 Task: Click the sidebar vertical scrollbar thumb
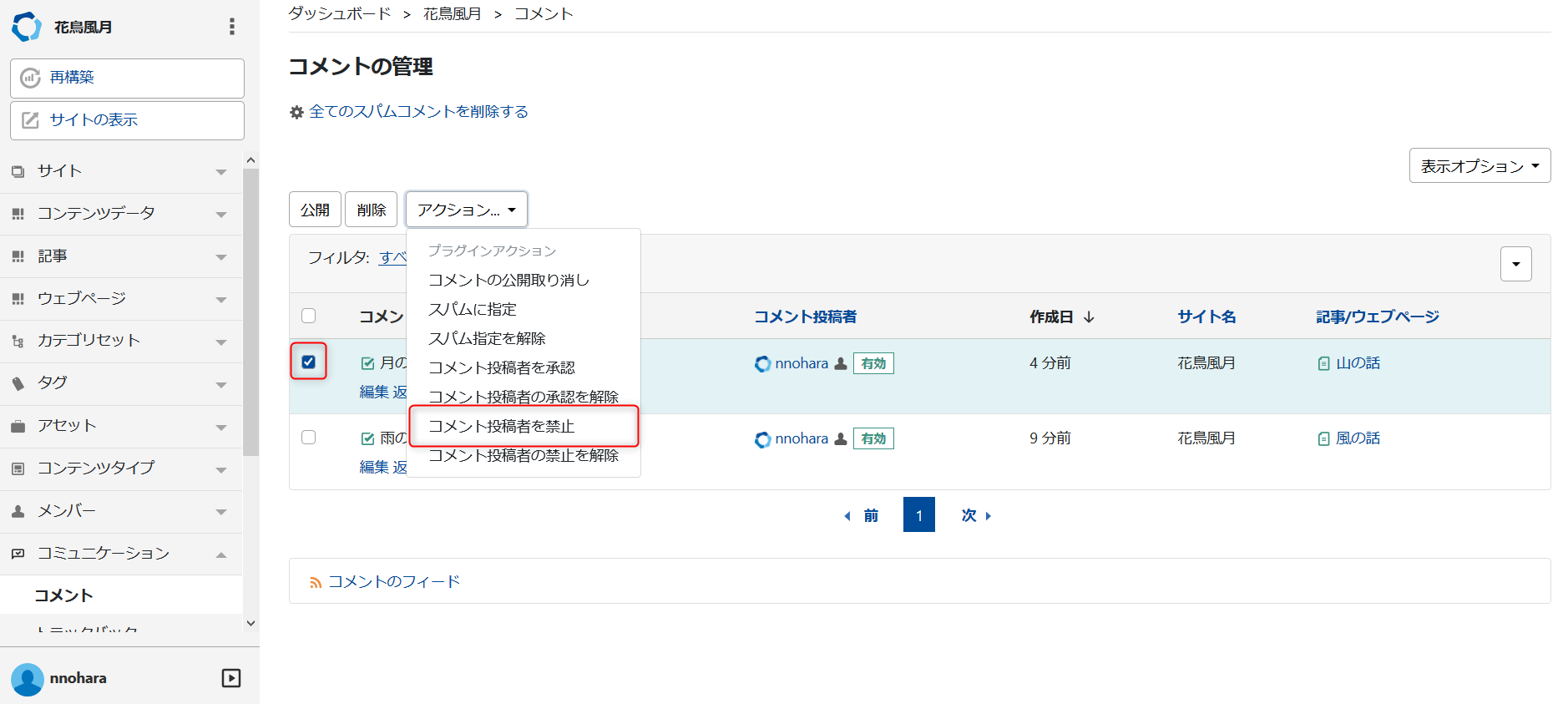250,311
